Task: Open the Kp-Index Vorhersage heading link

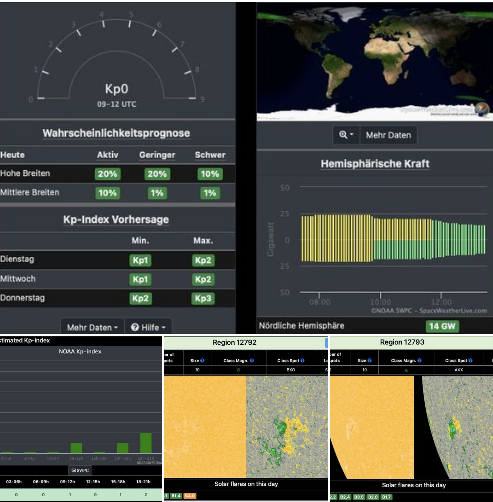Action: pyautogui.click(x=116, y=220)
